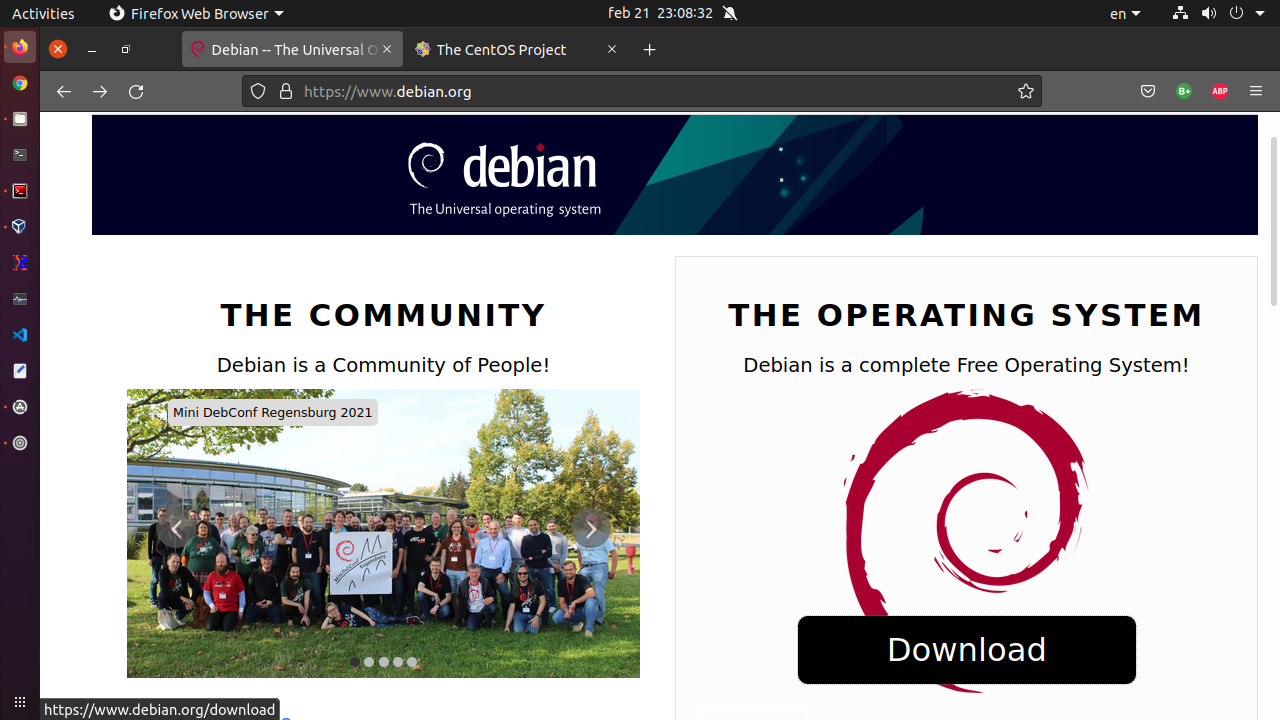Click the Debian Download button

click(x=966, y=650)
